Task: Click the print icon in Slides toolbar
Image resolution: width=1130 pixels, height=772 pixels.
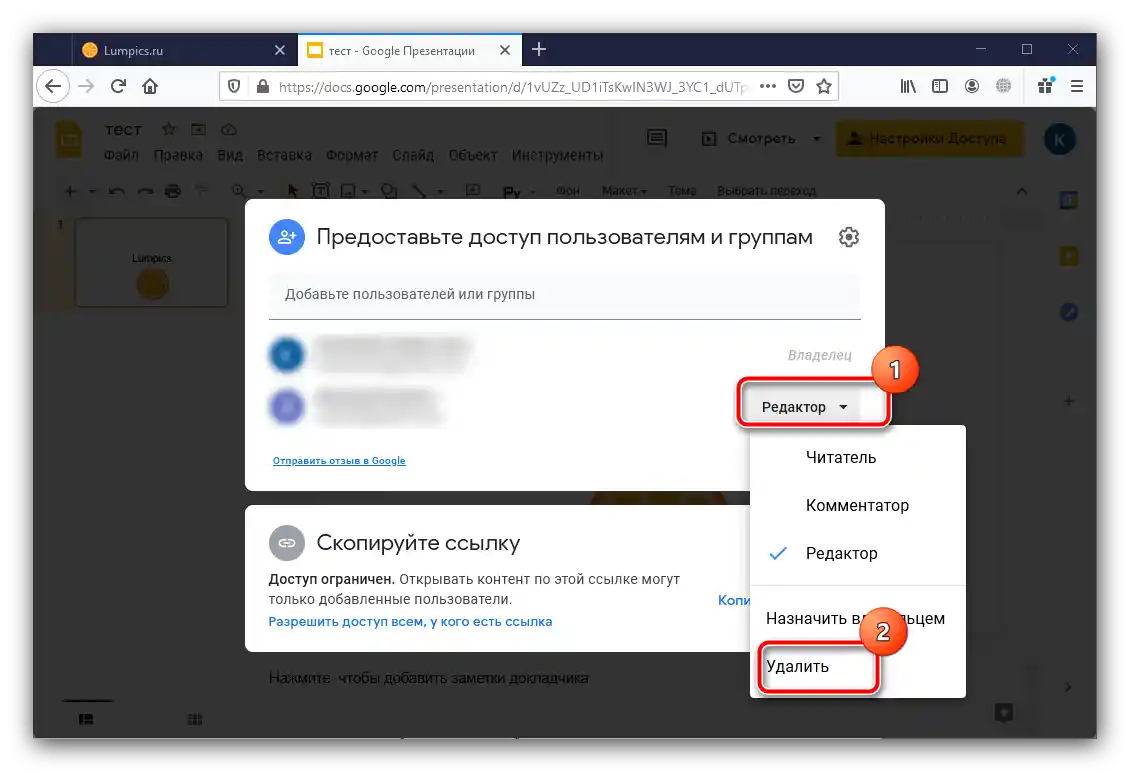Action: point(173,191)
